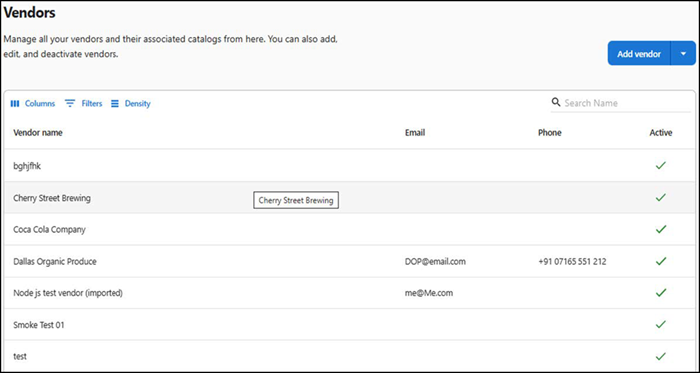Select the Cherry Street Brewing vendor name
The height and width of the screenshot is (373, 700).
(x=52, y=198)
